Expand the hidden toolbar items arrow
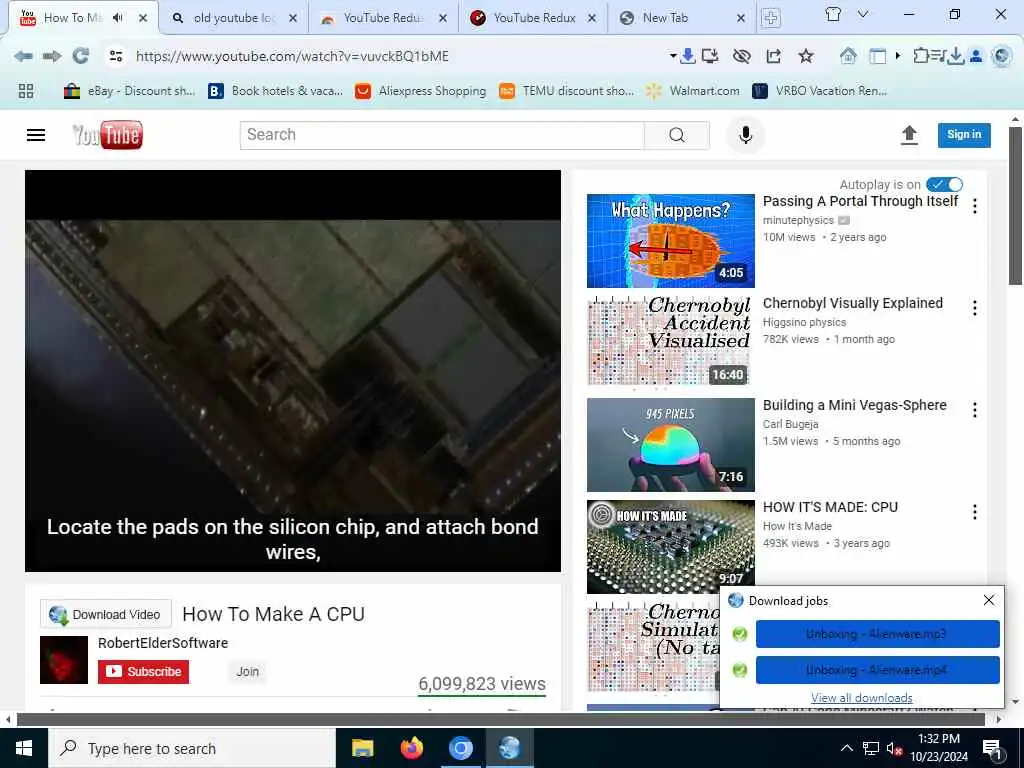Image resolution: width=1024 pixels, height=768 pixels. [x=898, y=56]
